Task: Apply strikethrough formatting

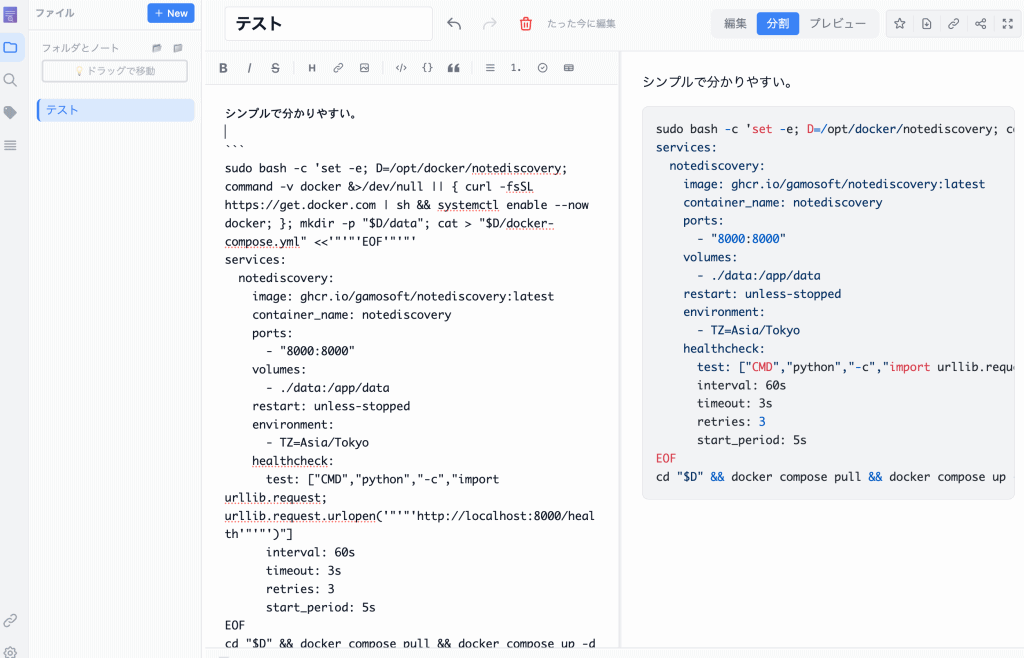Action: click(x=275, y=68)
